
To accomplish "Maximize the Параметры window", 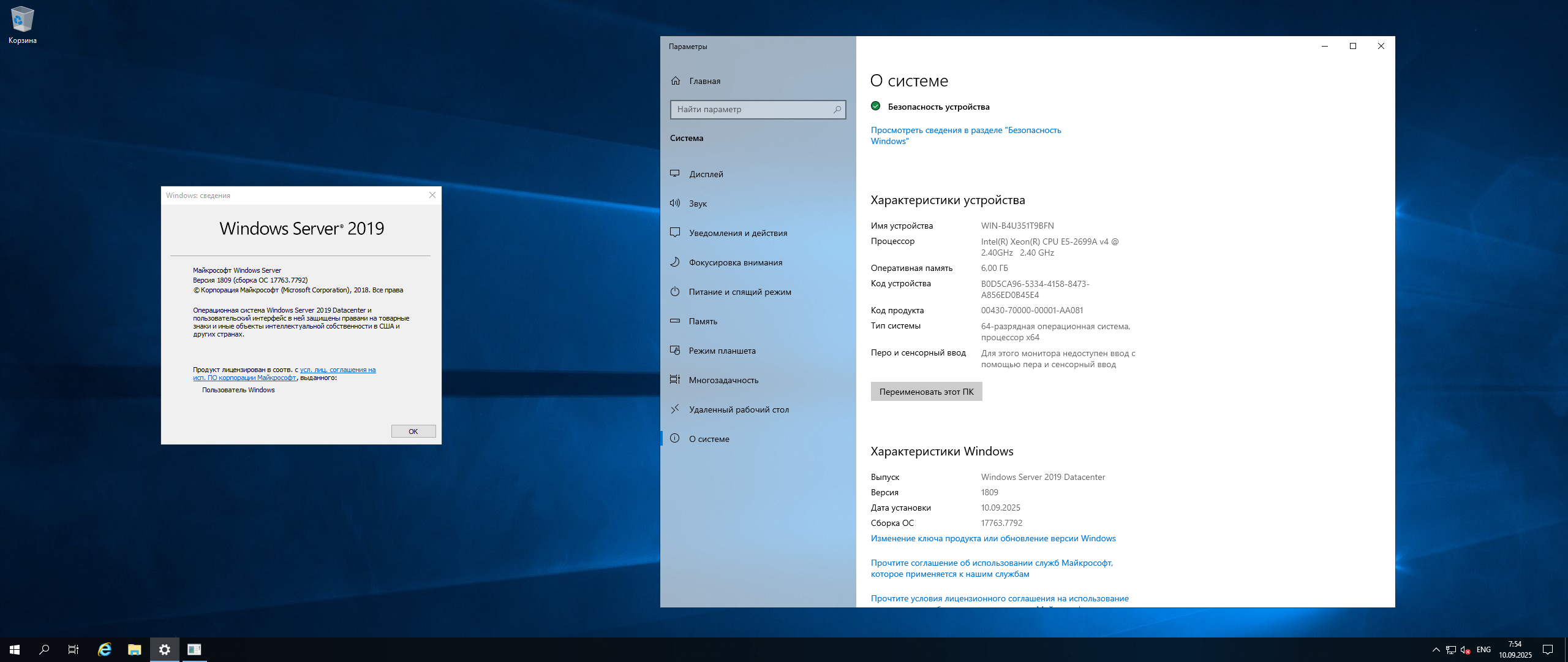I will [1353, 46].
